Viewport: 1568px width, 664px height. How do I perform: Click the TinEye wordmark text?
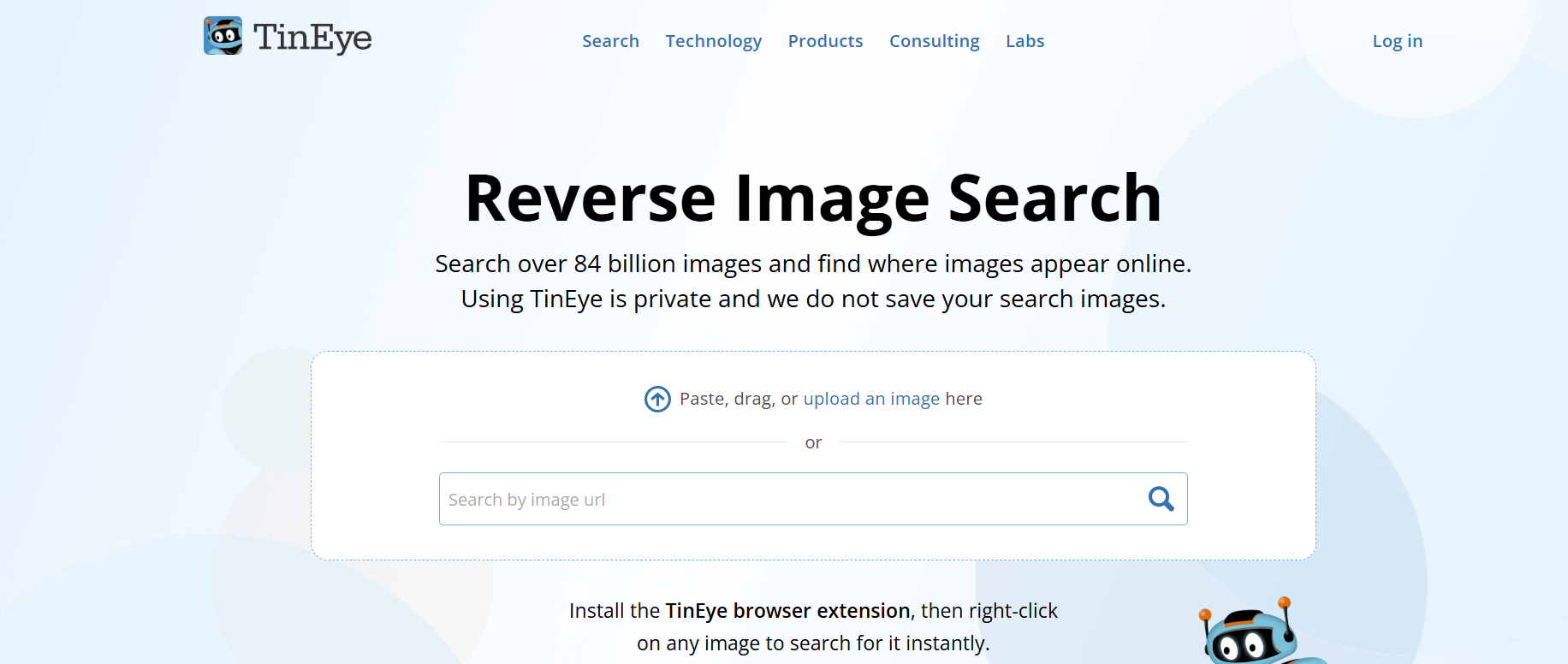pos(312,38)
